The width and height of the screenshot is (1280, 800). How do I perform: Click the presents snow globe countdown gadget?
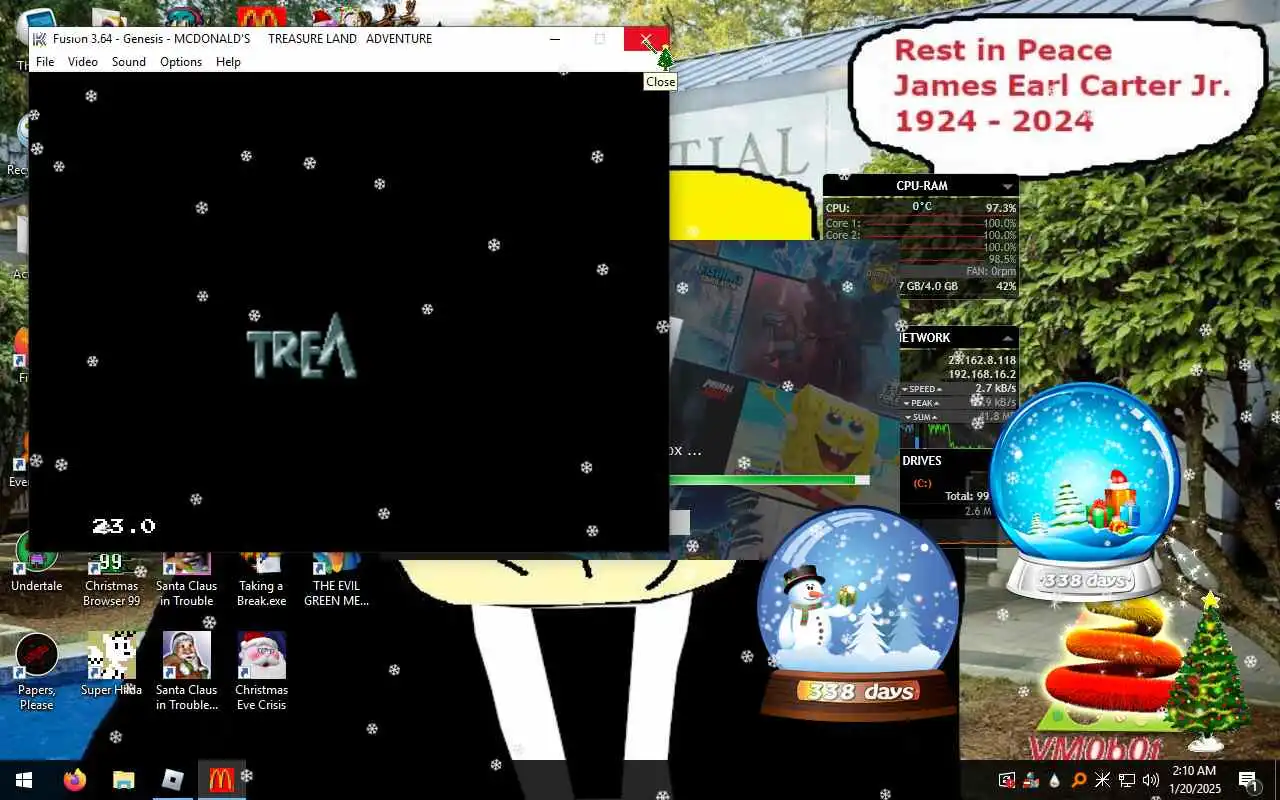(x=1085, y=490)
